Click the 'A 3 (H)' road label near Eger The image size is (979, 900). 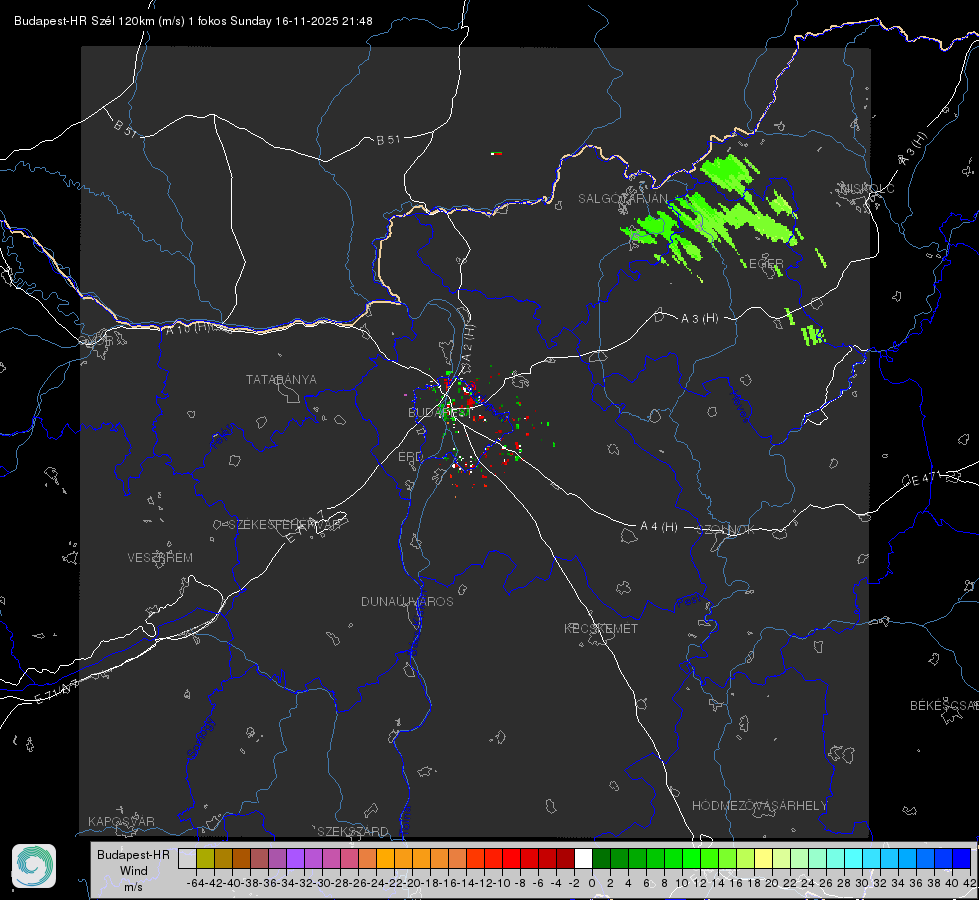[x=699, y=319]
